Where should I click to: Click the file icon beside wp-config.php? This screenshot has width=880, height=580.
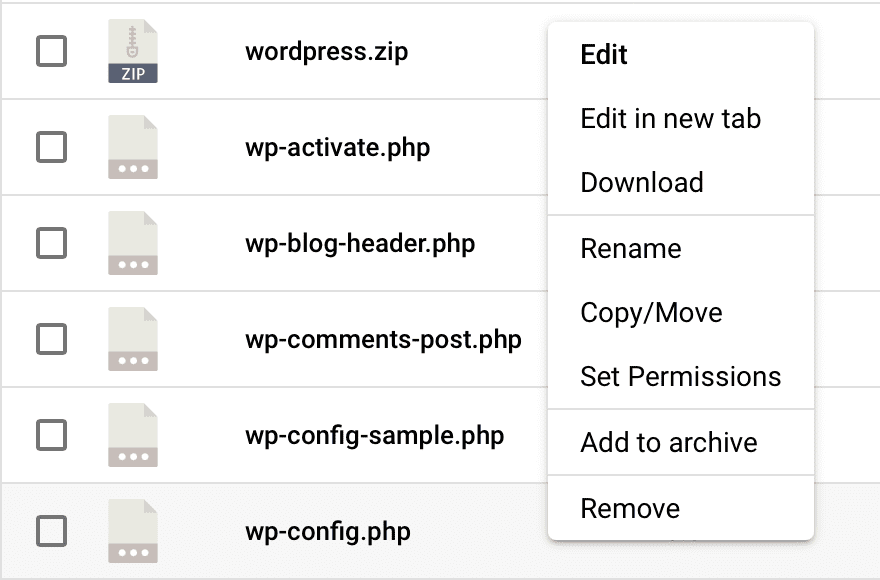(x=133, y=531)
